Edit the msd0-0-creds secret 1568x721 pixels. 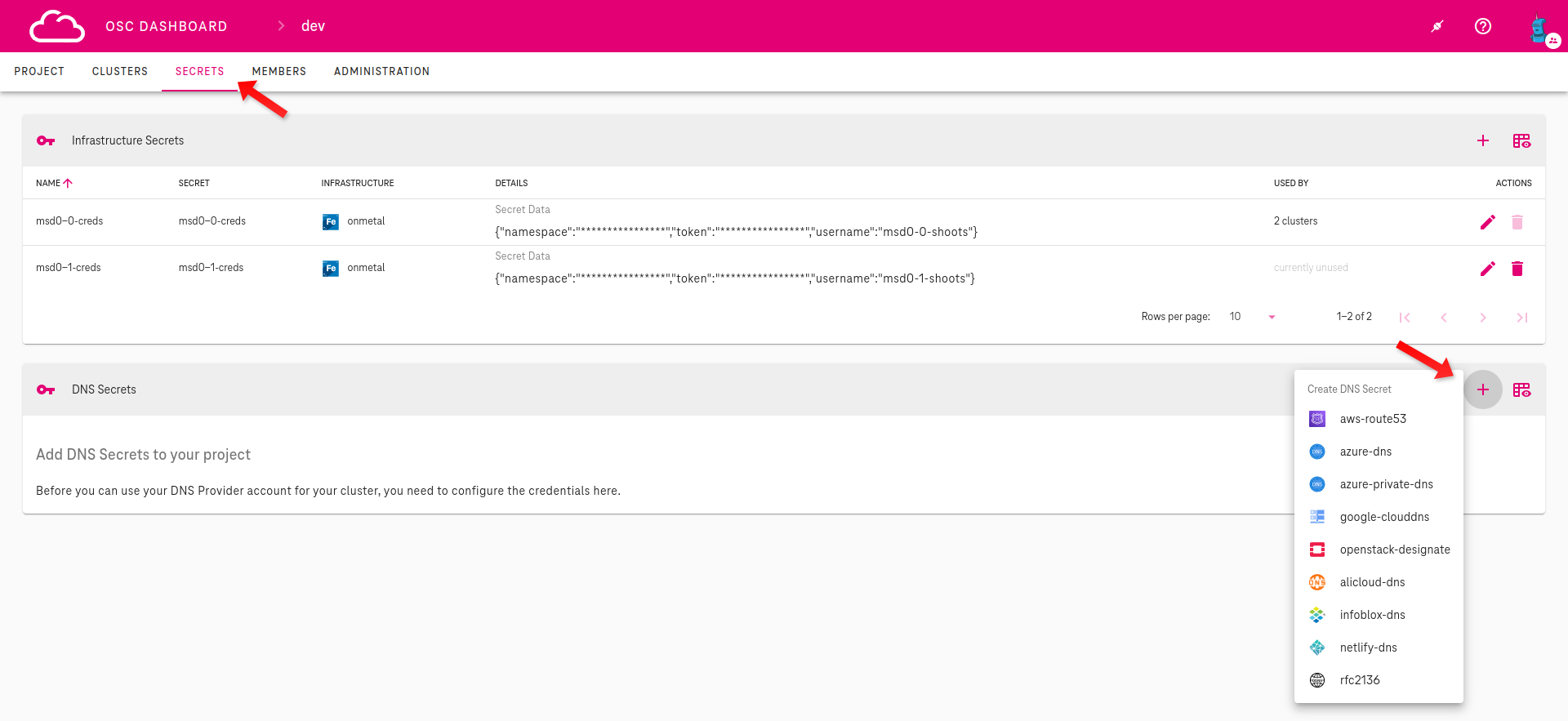1488,222
